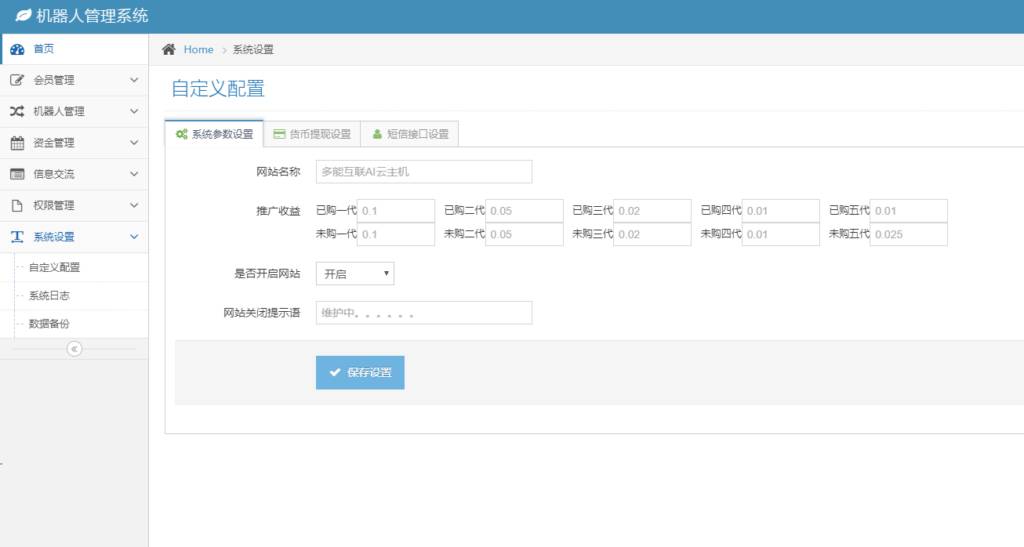This screenshot has width=1024, height=547.
Task: Click the 已购一代 commission input field
Action: point(396,210)
